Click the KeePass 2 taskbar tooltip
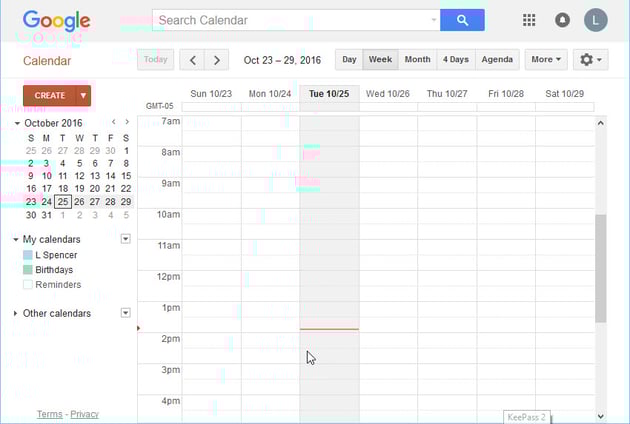The width and height of the screenshot is (630, 424). pos(526,417)
